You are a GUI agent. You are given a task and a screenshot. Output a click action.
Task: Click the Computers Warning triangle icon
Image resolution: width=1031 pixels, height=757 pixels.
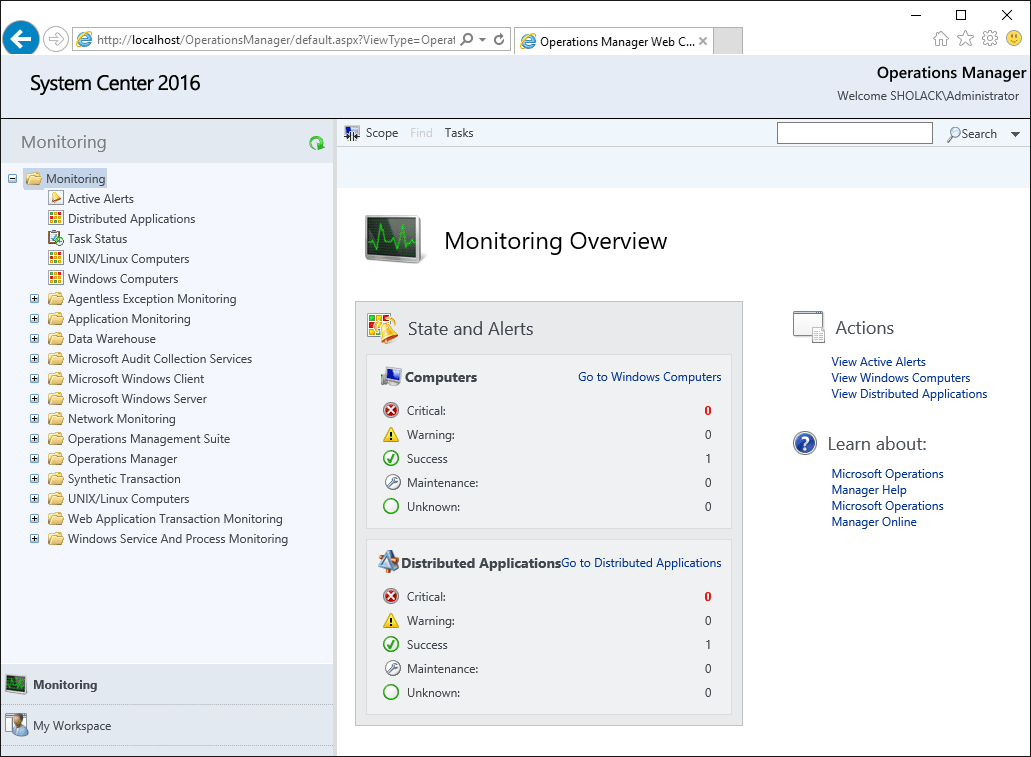(391, 435)
